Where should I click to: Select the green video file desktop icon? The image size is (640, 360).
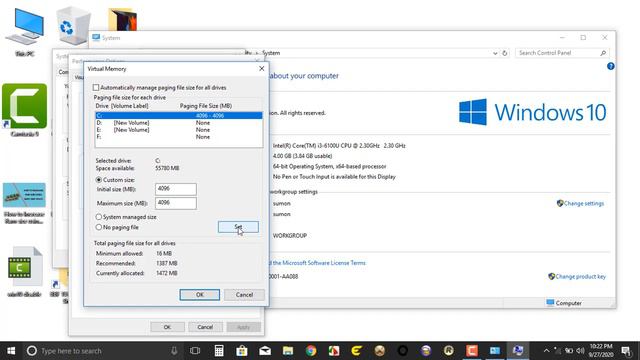pyautogui.click(x=24, y=271)
